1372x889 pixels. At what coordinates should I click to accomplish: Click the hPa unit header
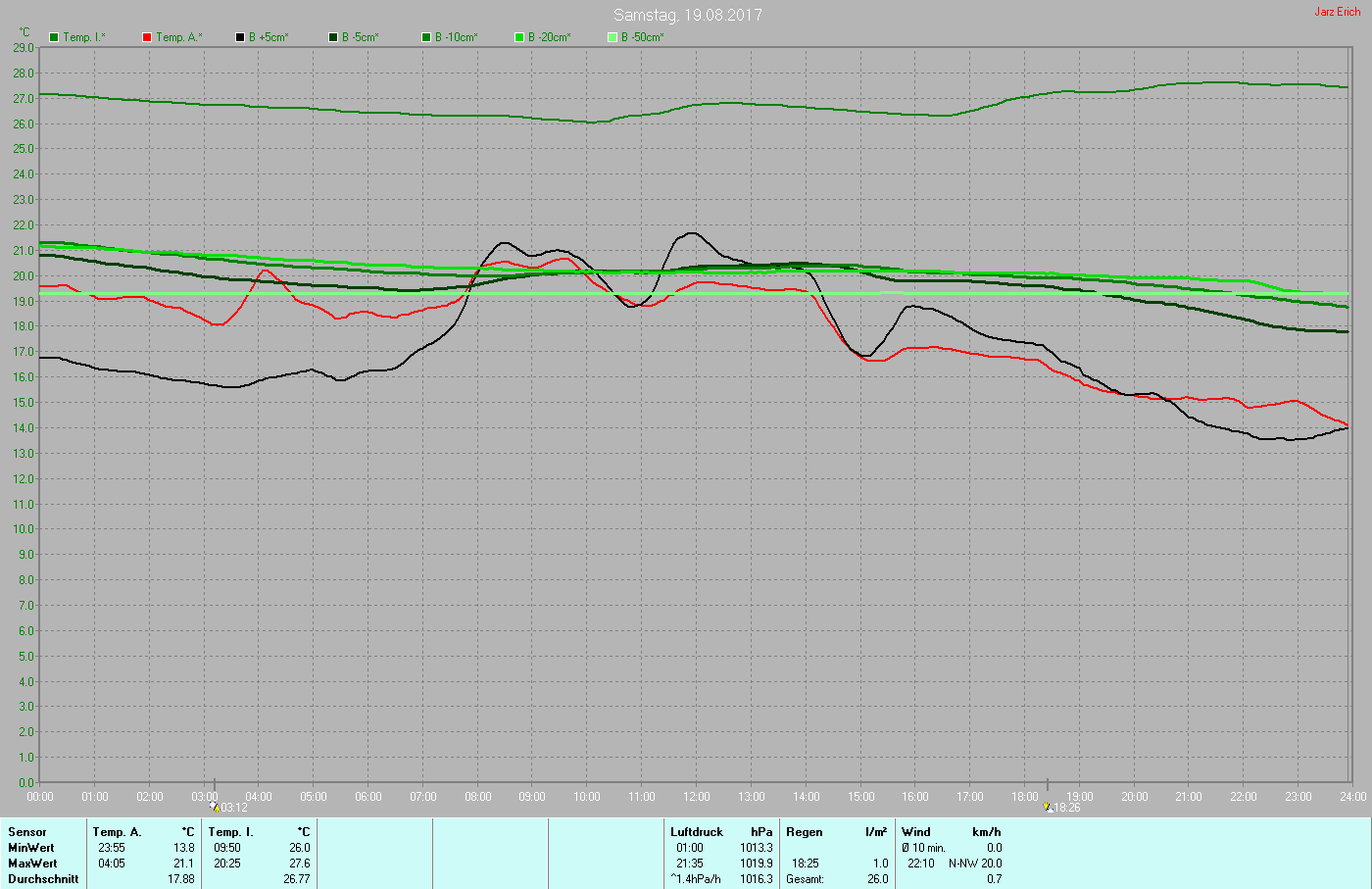point(761,832)
